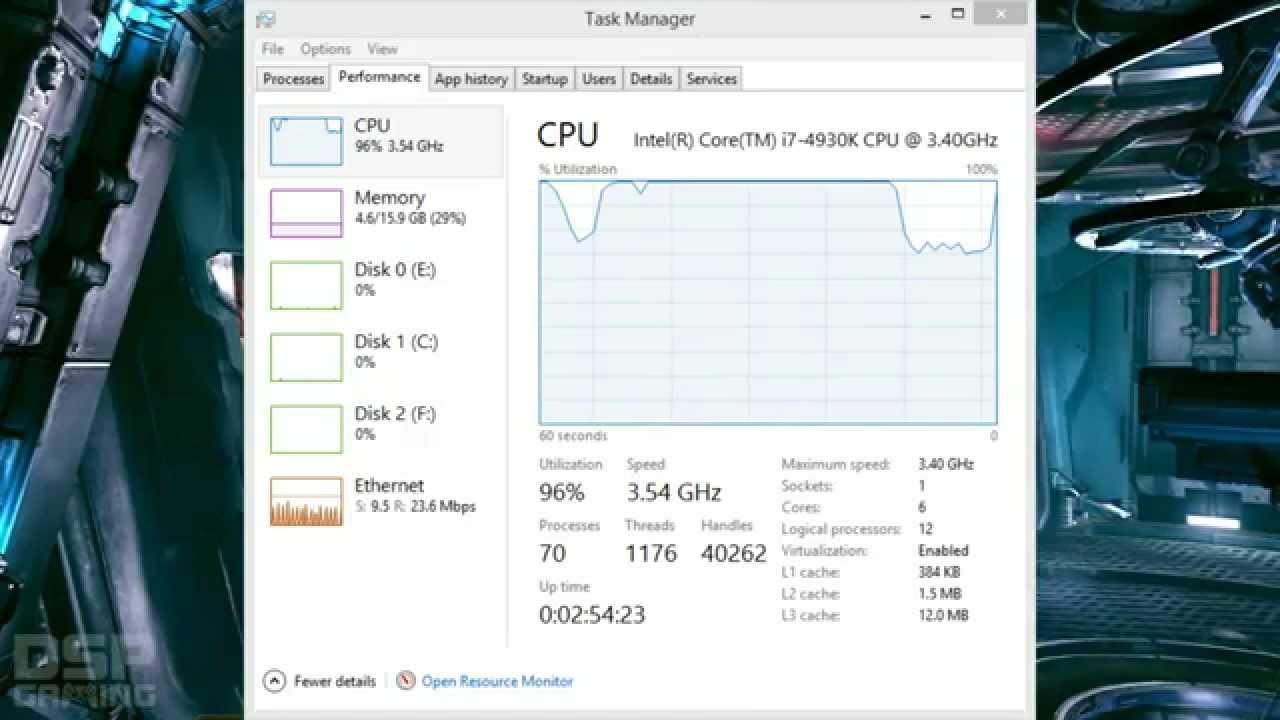Click the Fewer details chevron icon
This screenshot has width=1280, height=720.
[274, 681]
